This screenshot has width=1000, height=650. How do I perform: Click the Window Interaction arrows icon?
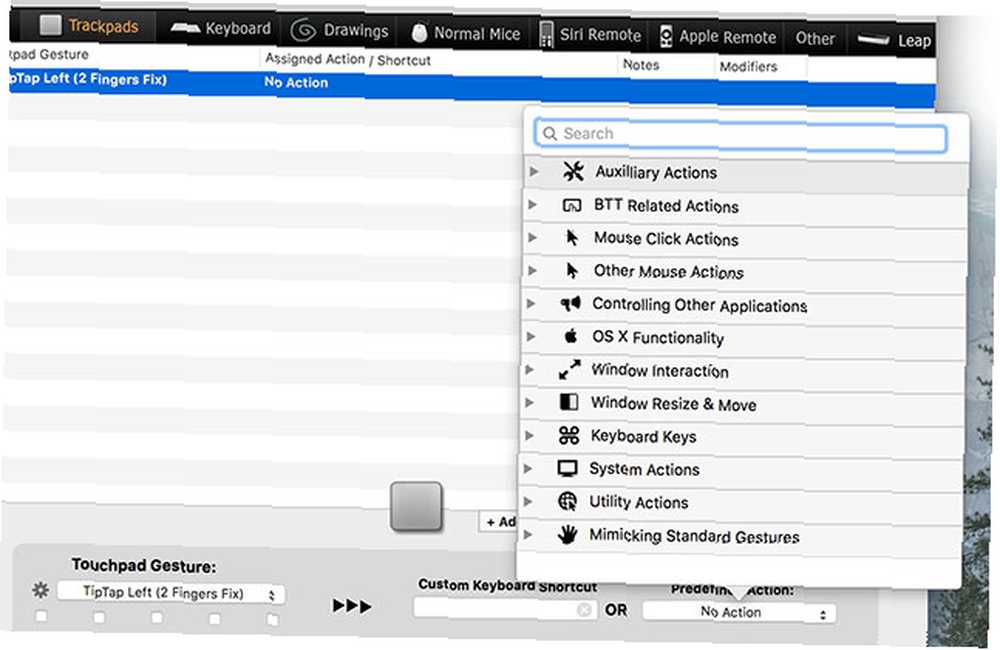(570, 369)
